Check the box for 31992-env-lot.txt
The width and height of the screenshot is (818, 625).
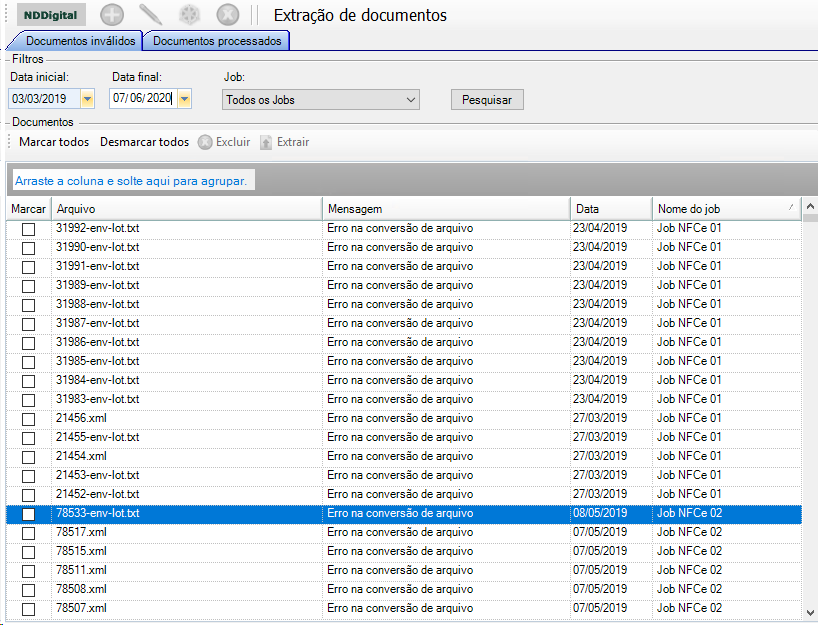click(x=28, y=229)
